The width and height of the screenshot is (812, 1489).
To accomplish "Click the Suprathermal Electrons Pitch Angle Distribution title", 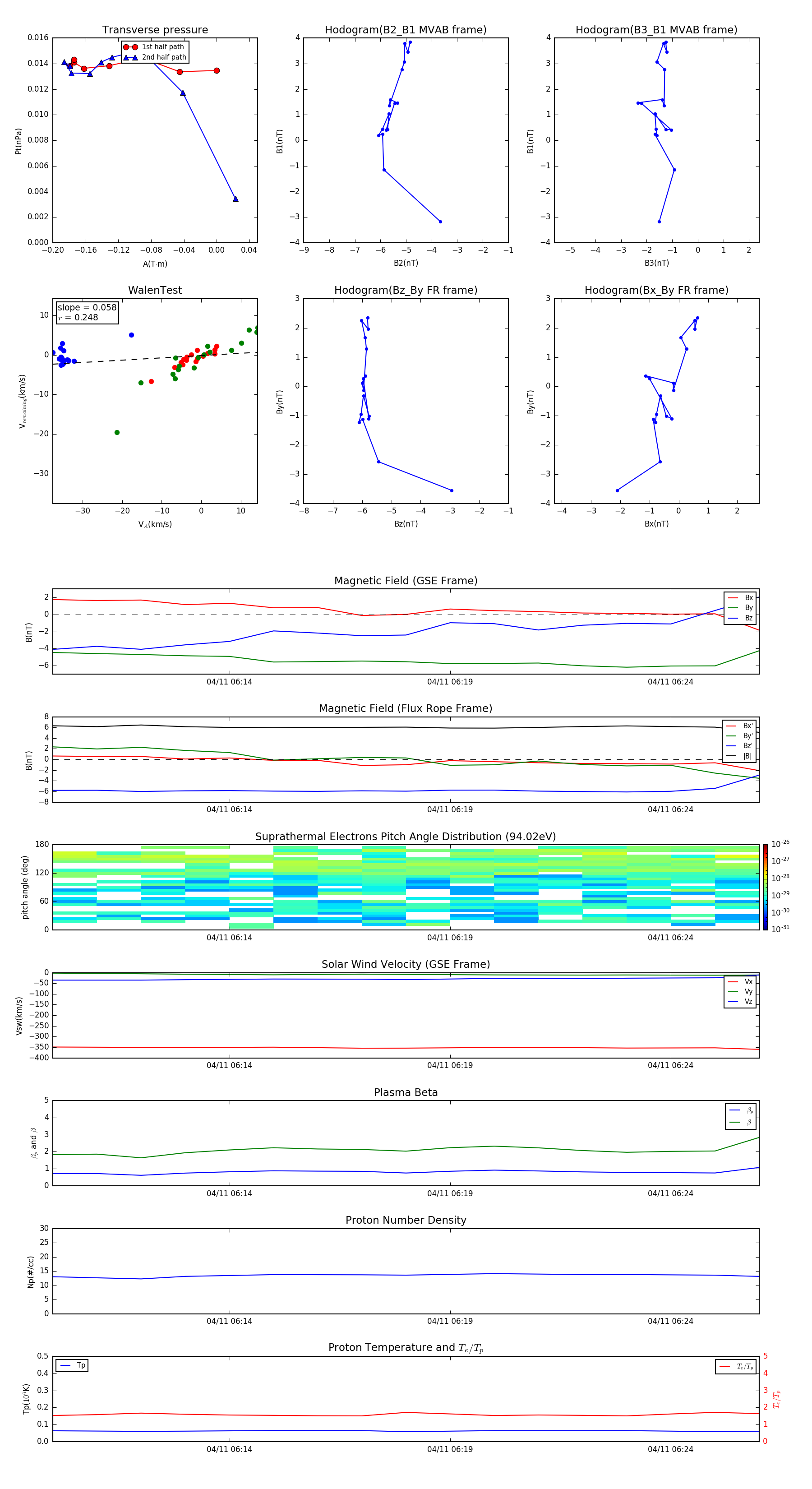I will (x=406, y=837).
